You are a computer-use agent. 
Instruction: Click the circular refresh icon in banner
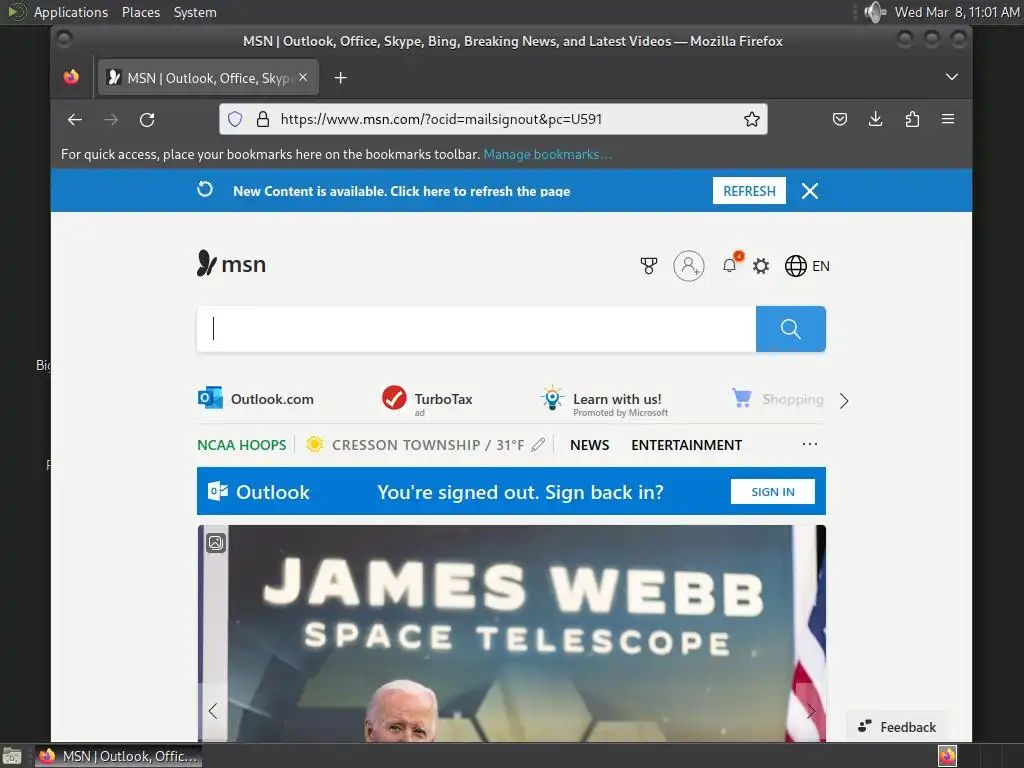pos(205,189)
